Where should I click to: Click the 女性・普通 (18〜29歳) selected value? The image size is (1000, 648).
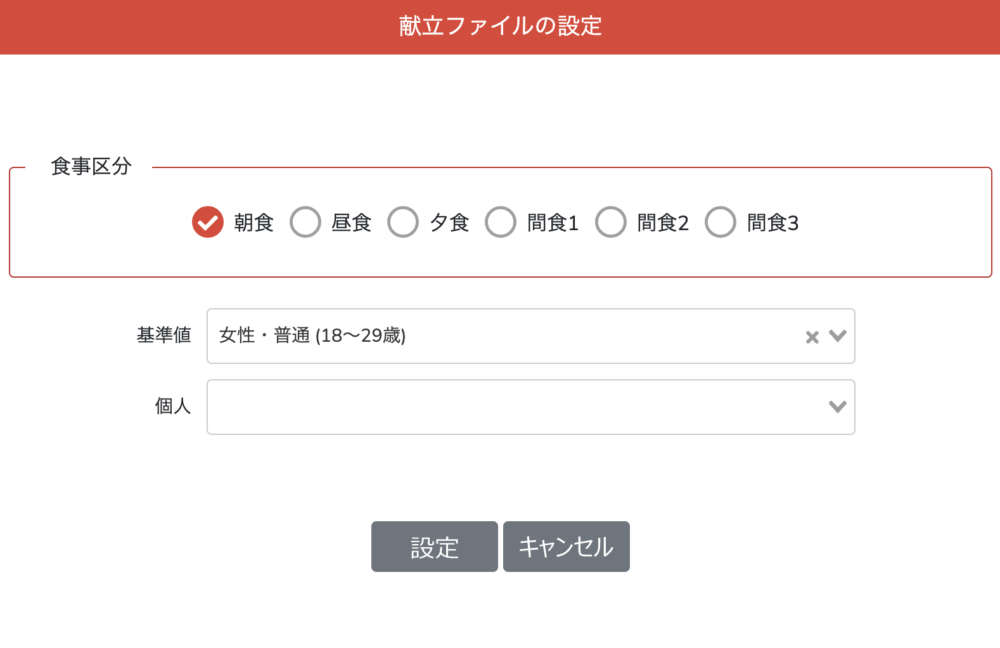(312, 336)
